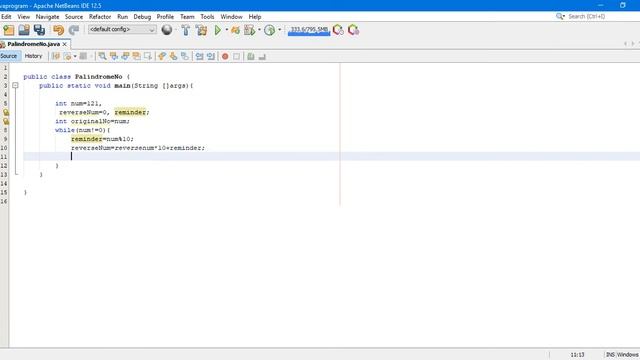Clean and Build the project

point(201,30)
